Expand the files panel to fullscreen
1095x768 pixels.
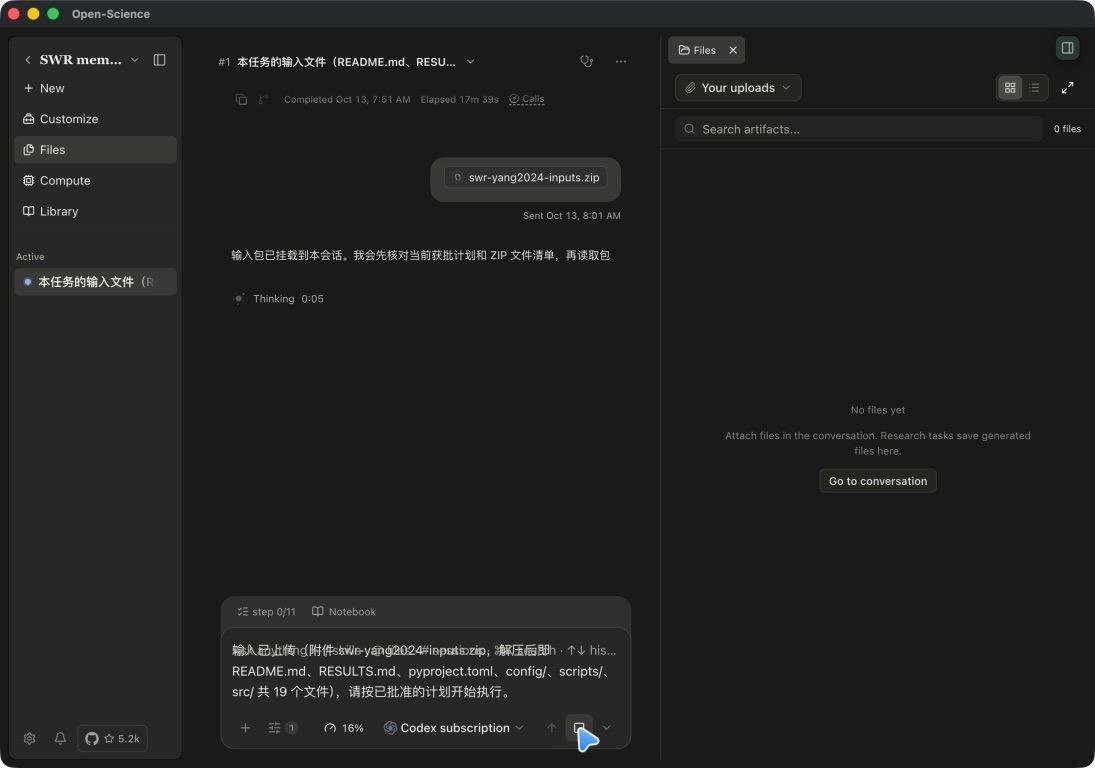point(1067,88)
